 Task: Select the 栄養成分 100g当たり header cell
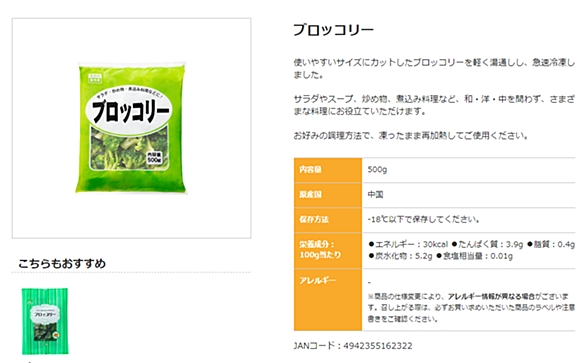tap(328, 250)
